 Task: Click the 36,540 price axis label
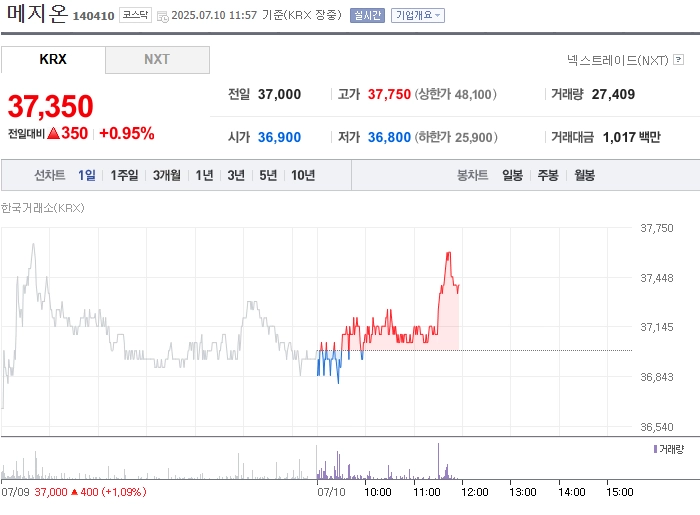click(x=657, y=427)
